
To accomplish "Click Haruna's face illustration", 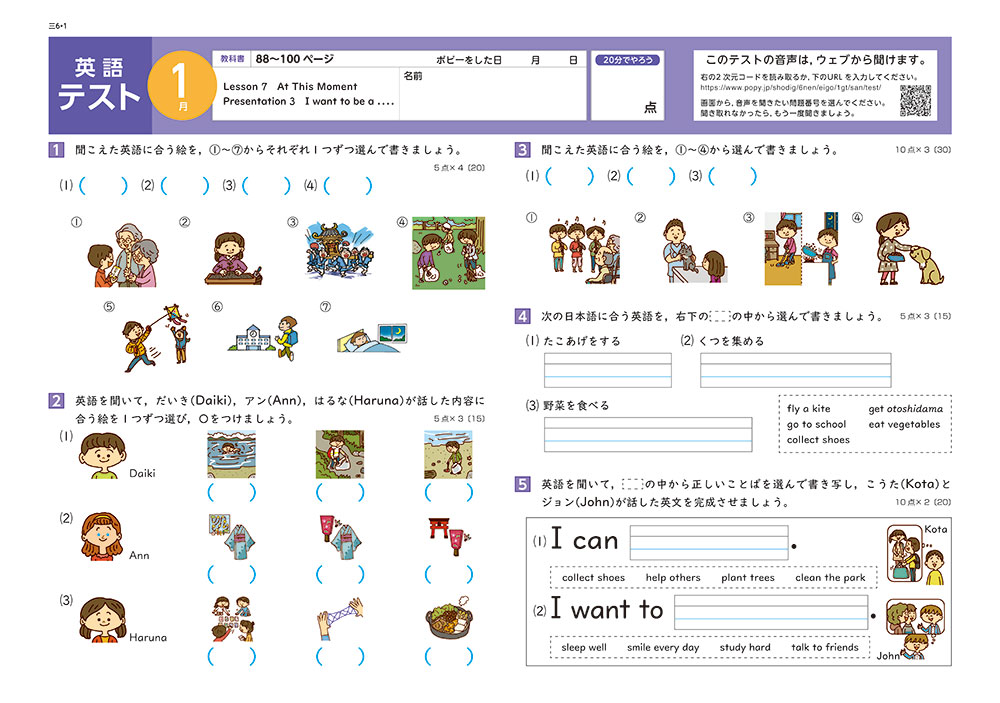I will point(102,619).
